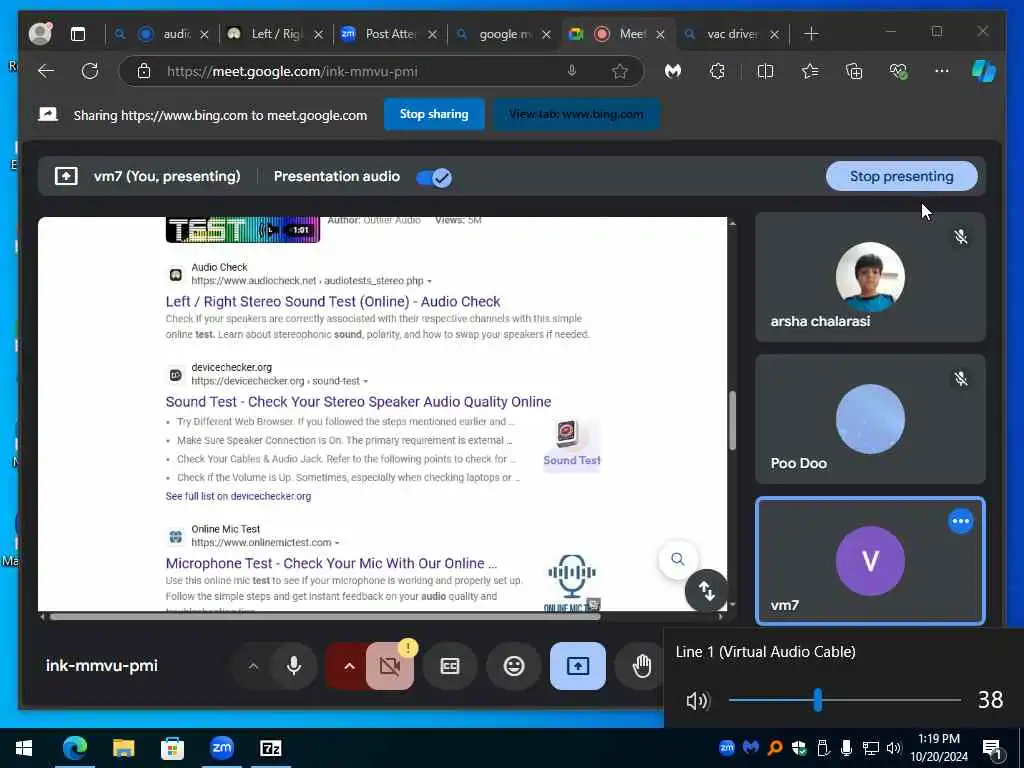Viewport: 1024px width, 768px height.
Task: Open the Collections icon
Action: click(x=854, y=71)
